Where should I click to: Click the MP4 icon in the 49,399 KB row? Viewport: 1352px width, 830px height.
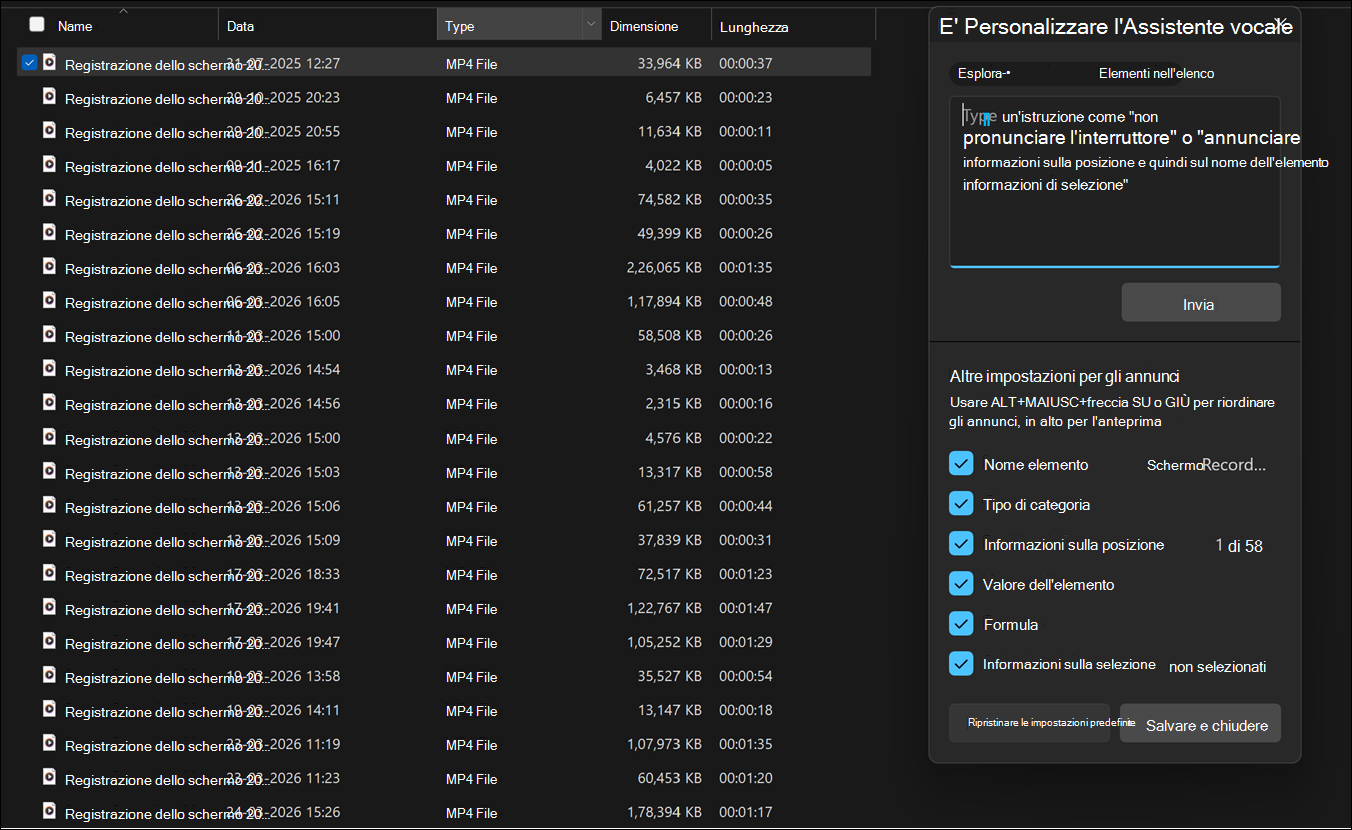(x=48, y=232)
